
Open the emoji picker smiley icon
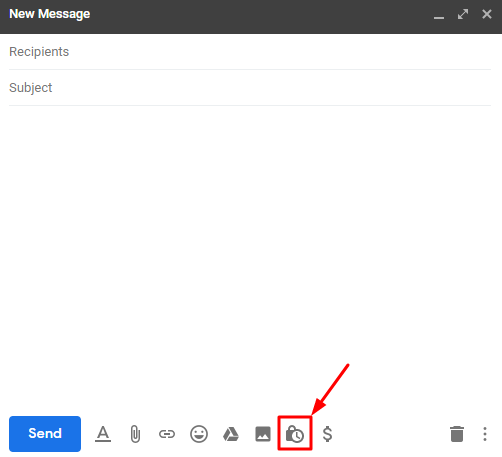pos(199,434)
